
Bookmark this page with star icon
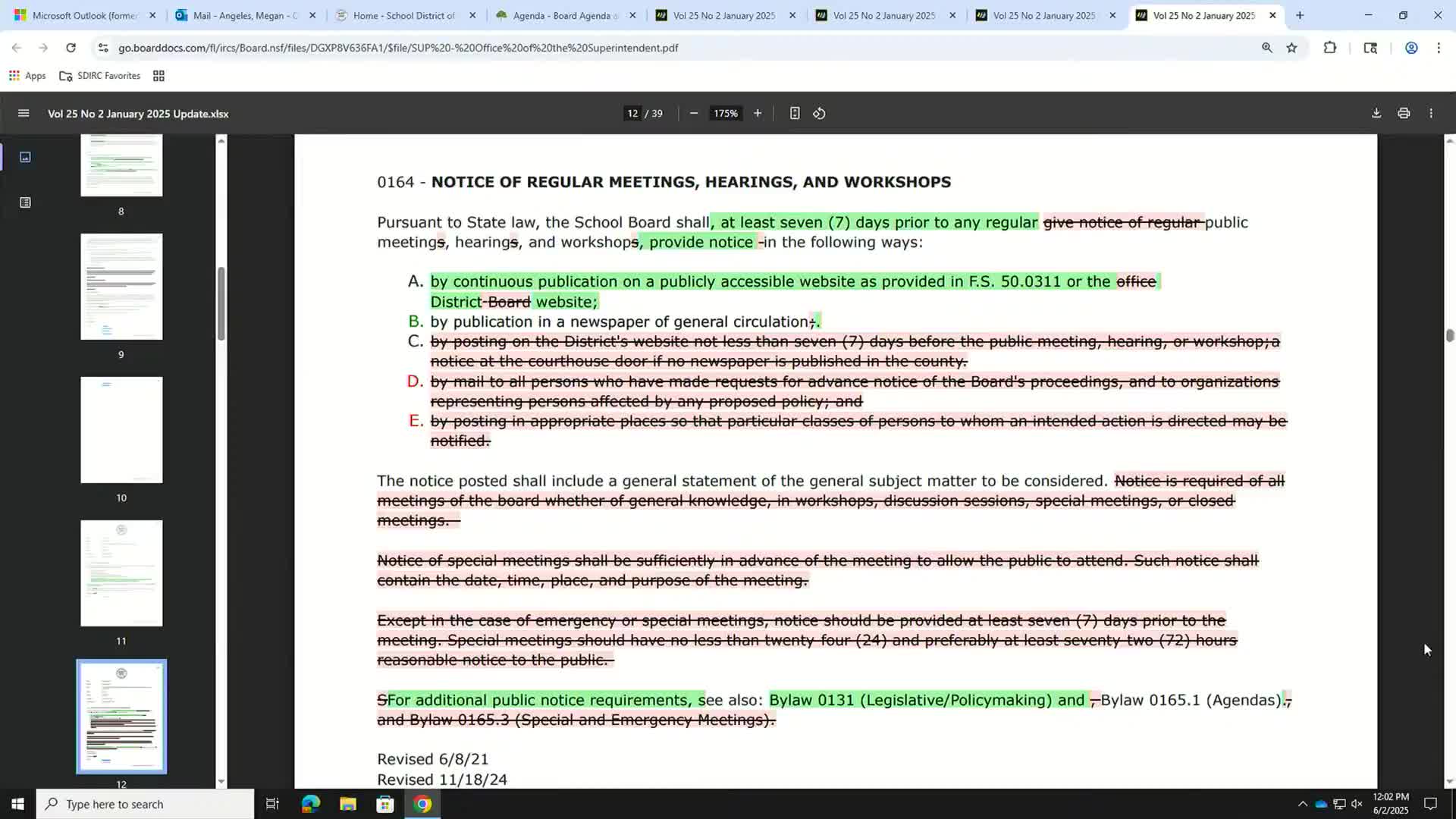1291,48
